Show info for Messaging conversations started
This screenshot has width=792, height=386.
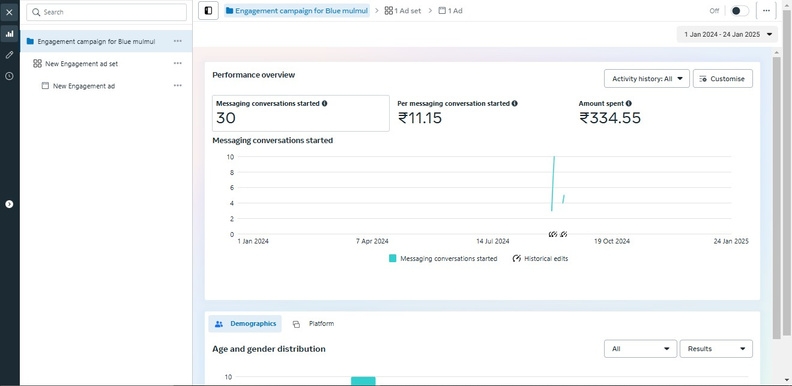(324, 104)
